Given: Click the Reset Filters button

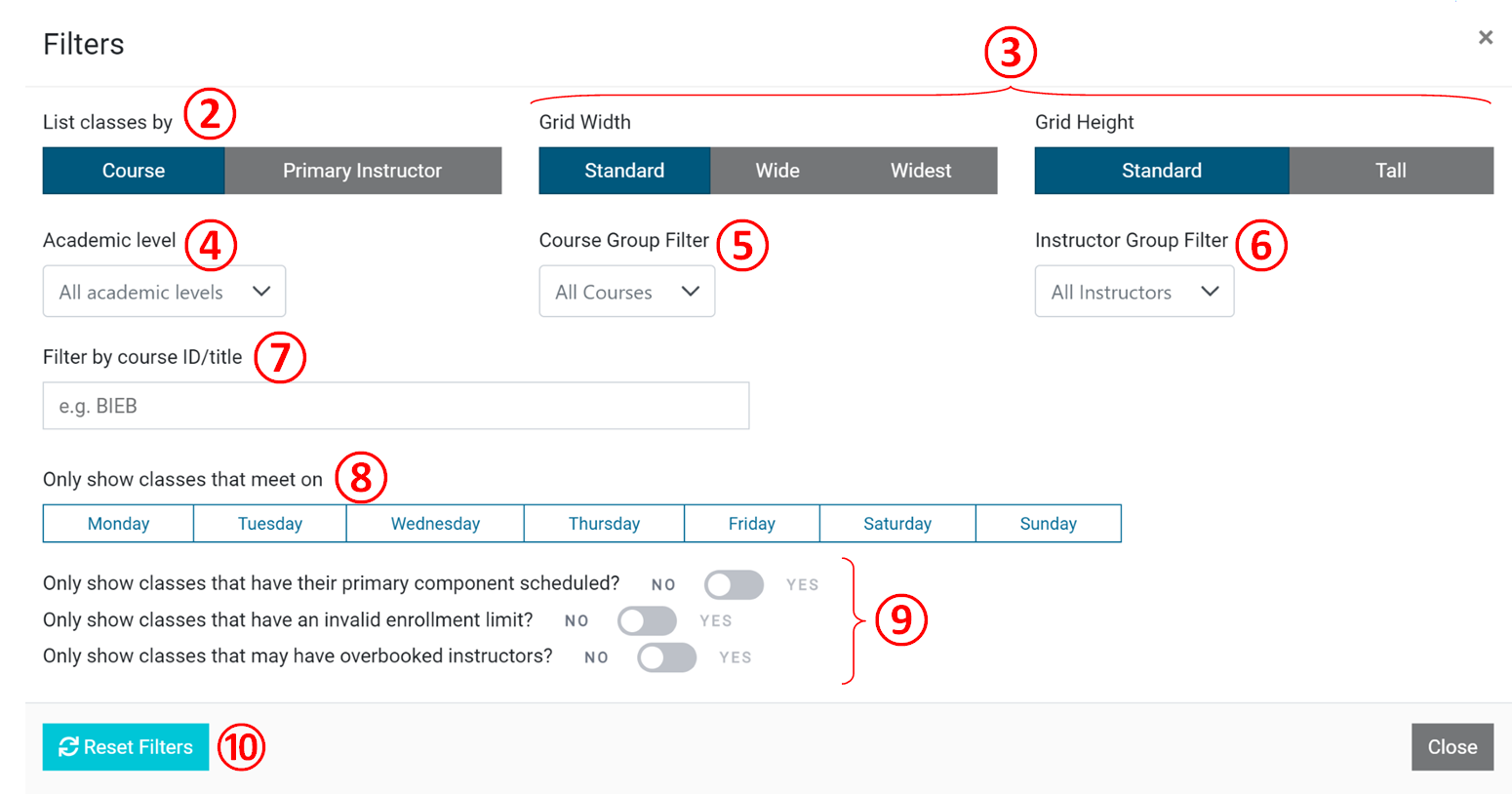Looking at the screenshot, I should 125,747.
